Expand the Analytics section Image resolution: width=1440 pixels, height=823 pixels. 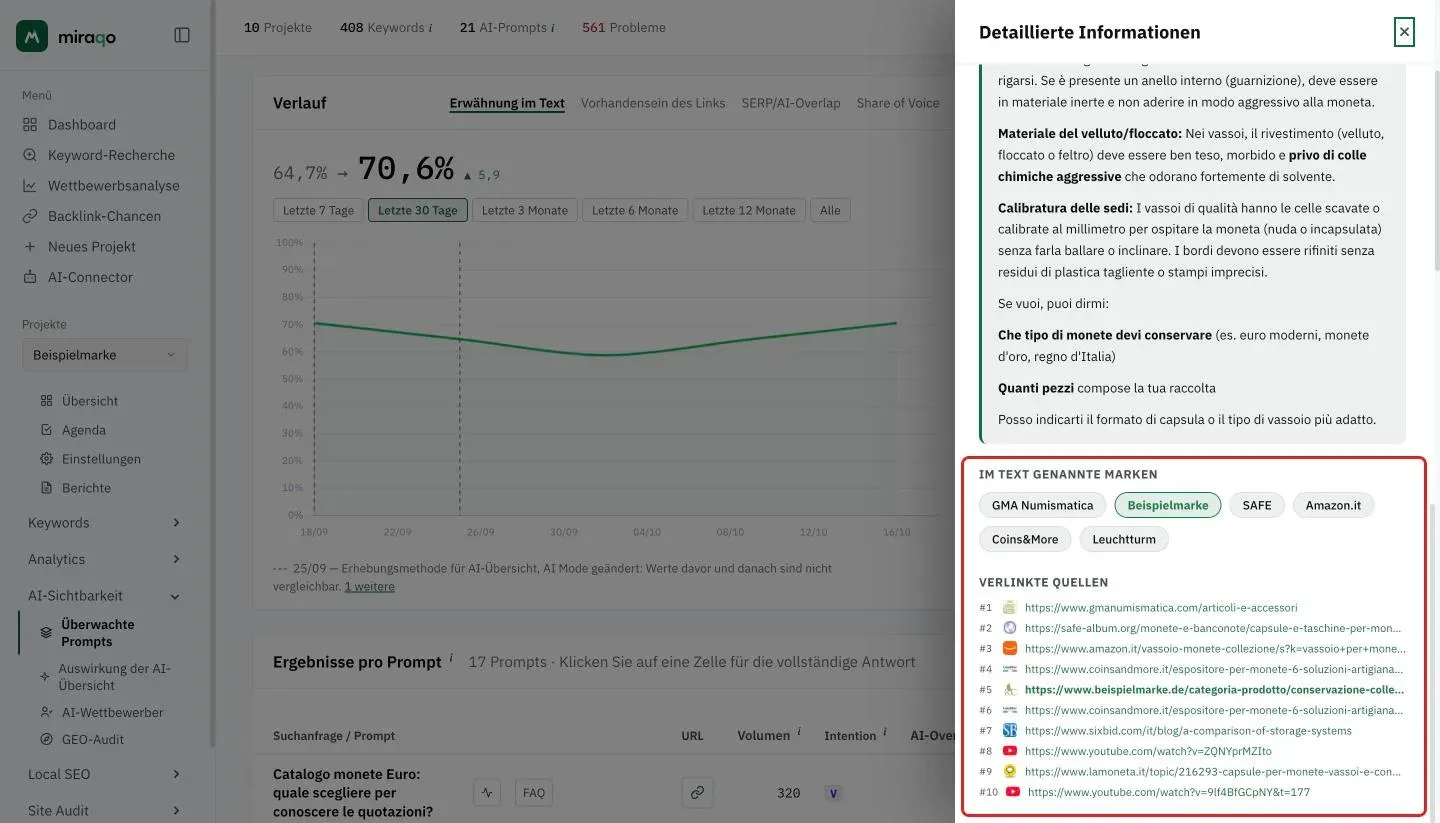click(104, 560)
